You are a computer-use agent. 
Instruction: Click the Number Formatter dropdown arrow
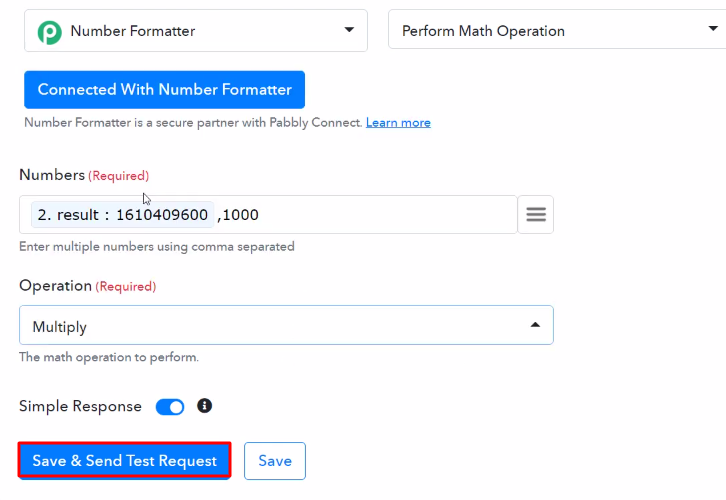349,30
